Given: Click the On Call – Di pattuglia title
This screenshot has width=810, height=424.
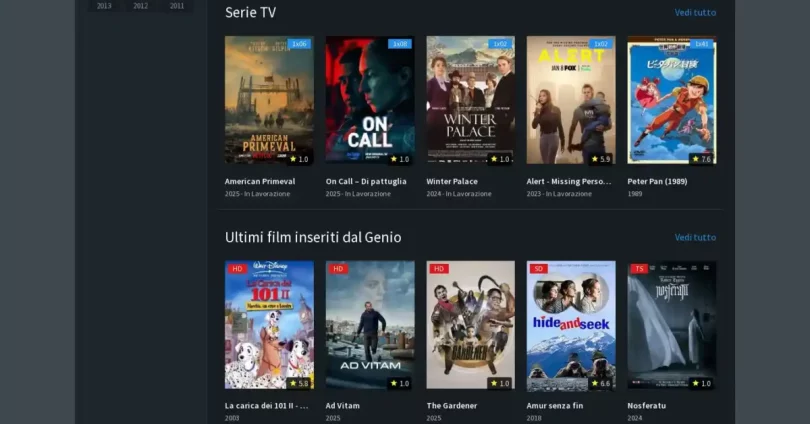Looking at the screenshot, I should 366,181.
